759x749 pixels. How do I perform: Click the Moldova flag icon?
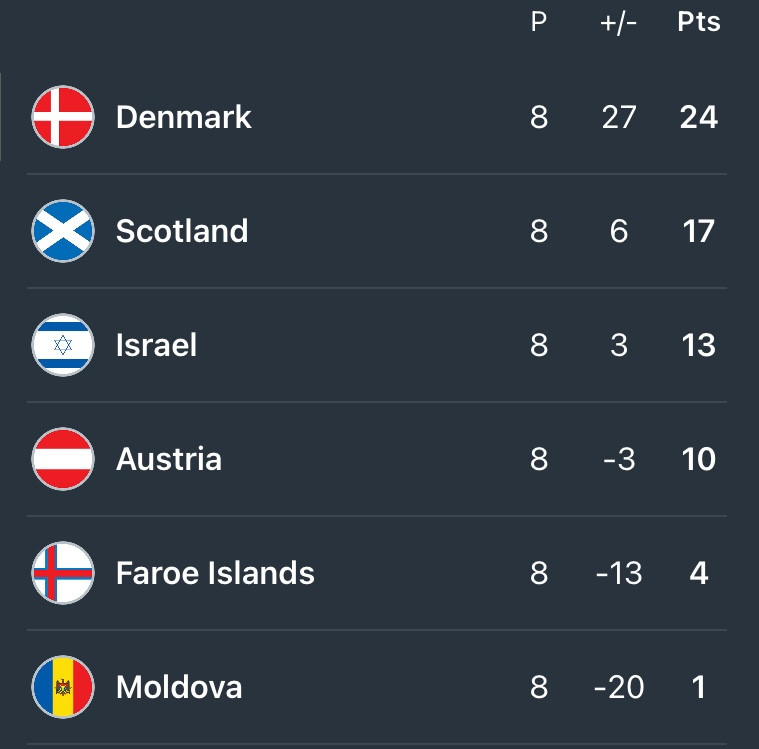[x=63, y=687]
